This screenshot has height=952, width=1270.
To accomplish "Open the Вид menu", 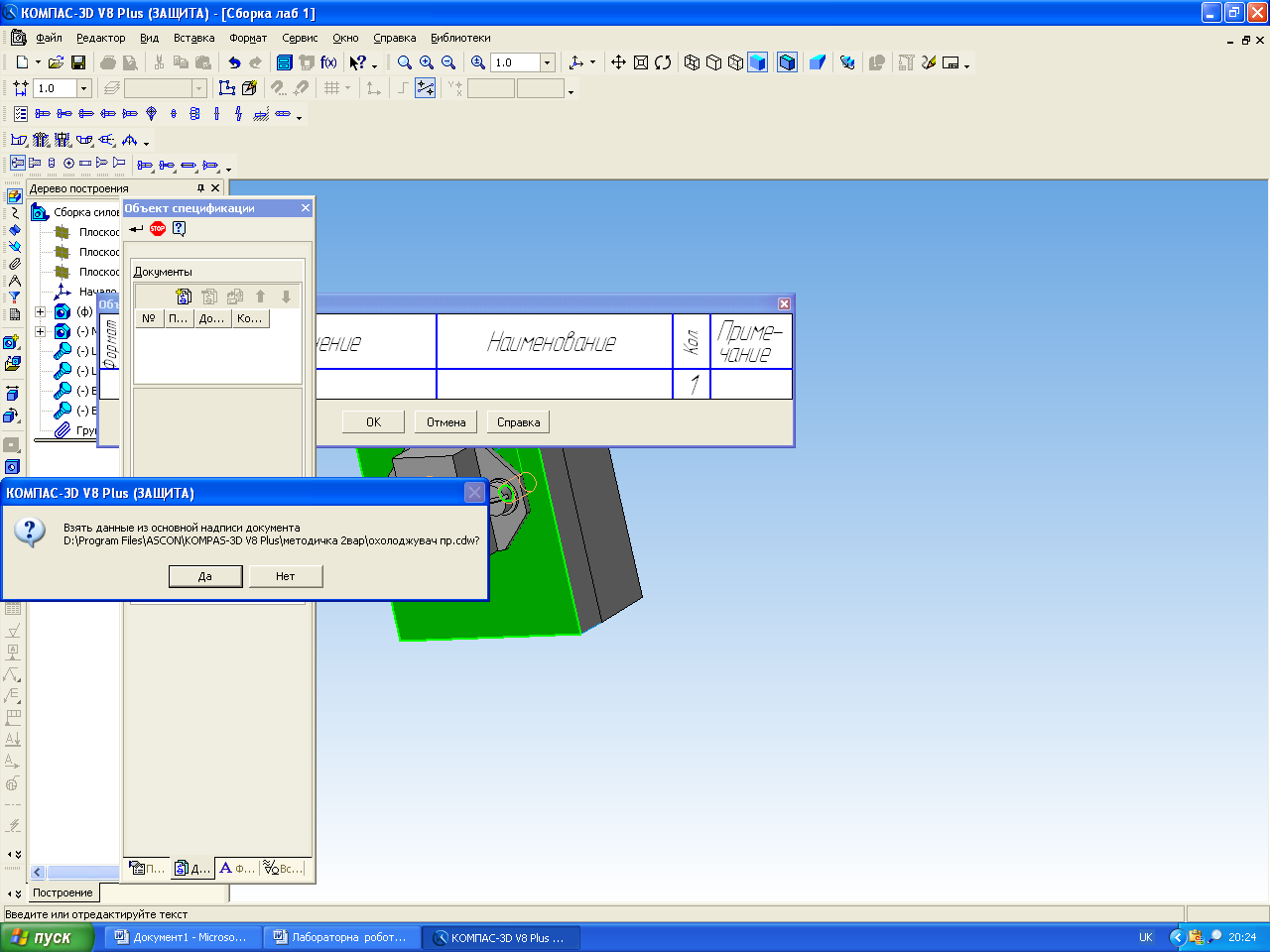I will (x=149, y=38).
